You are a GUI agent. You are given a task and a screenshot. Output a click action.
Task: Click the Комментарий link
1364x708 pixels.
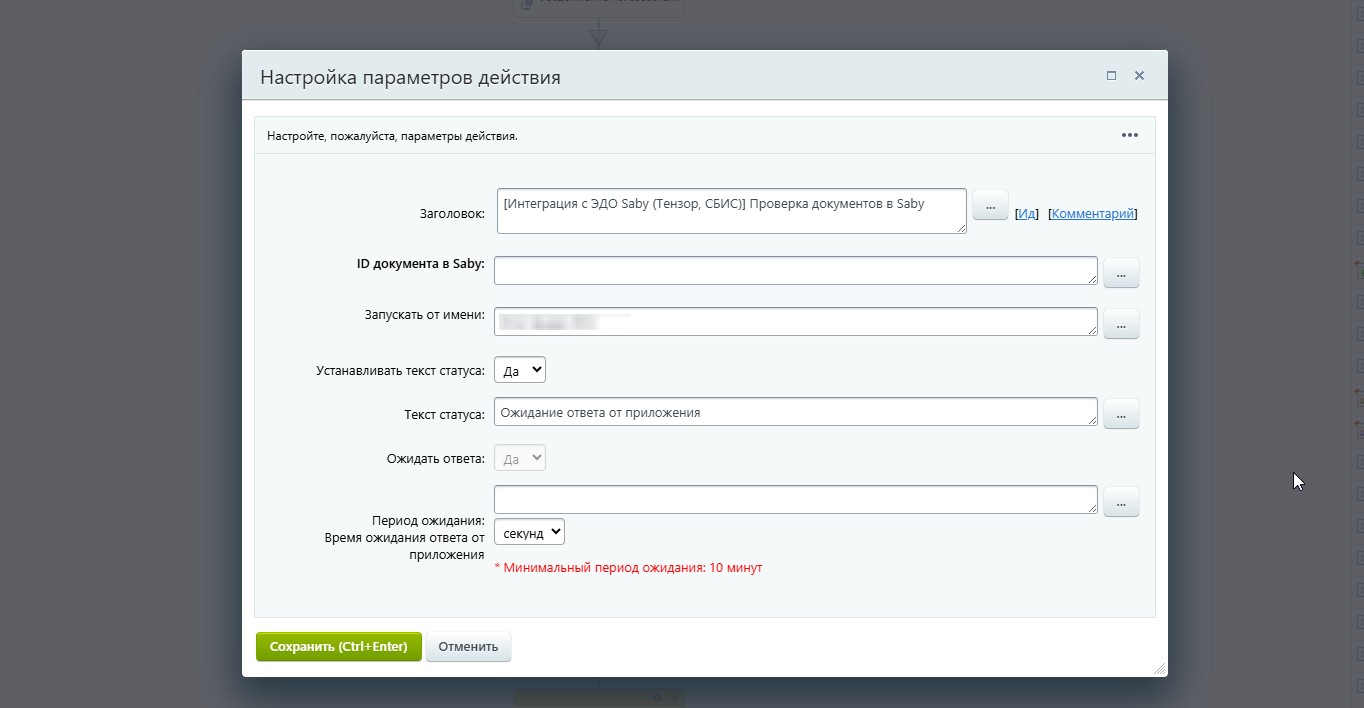1093,214
